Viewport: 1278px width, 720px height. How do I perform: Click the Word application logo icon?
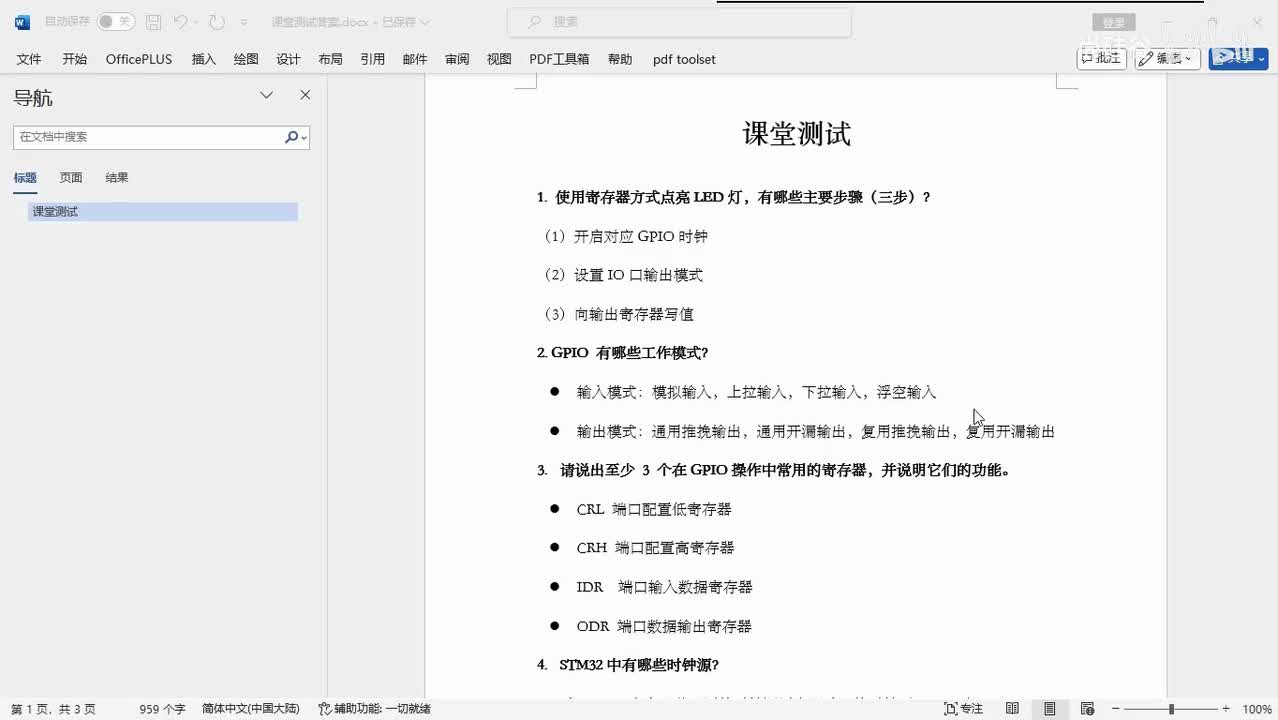22,21
